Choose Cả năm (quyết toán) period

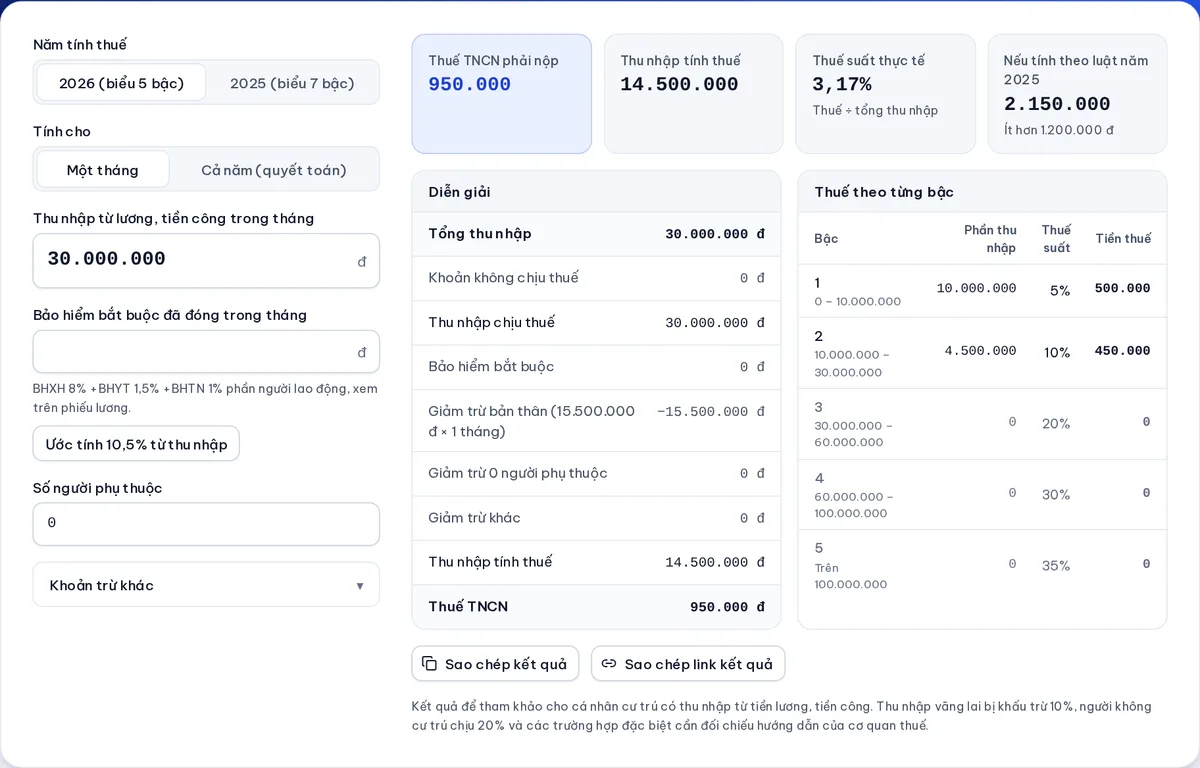pos(274,170)
